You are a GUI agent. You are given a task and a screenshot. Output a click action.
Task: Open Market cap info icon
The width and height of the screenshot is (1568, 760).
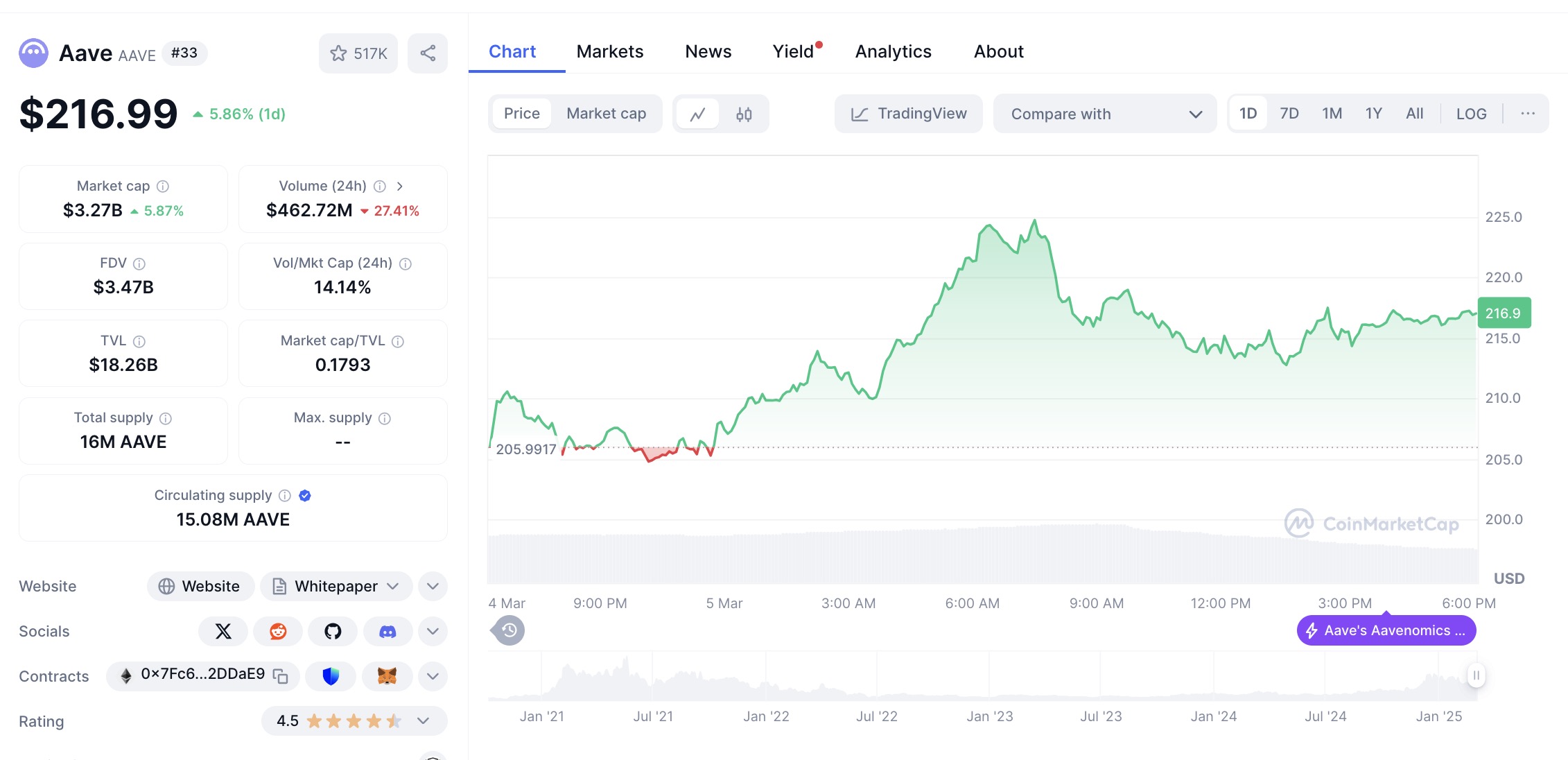pyautogui.click(x=163, y=187)
